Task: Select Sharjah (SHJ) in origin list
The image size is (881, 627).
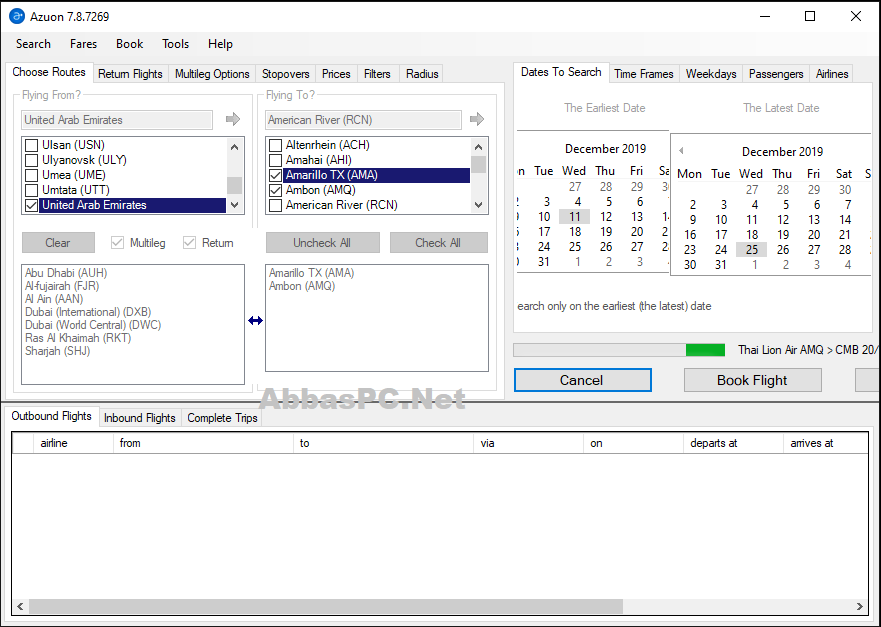Action: pos(57,351)
